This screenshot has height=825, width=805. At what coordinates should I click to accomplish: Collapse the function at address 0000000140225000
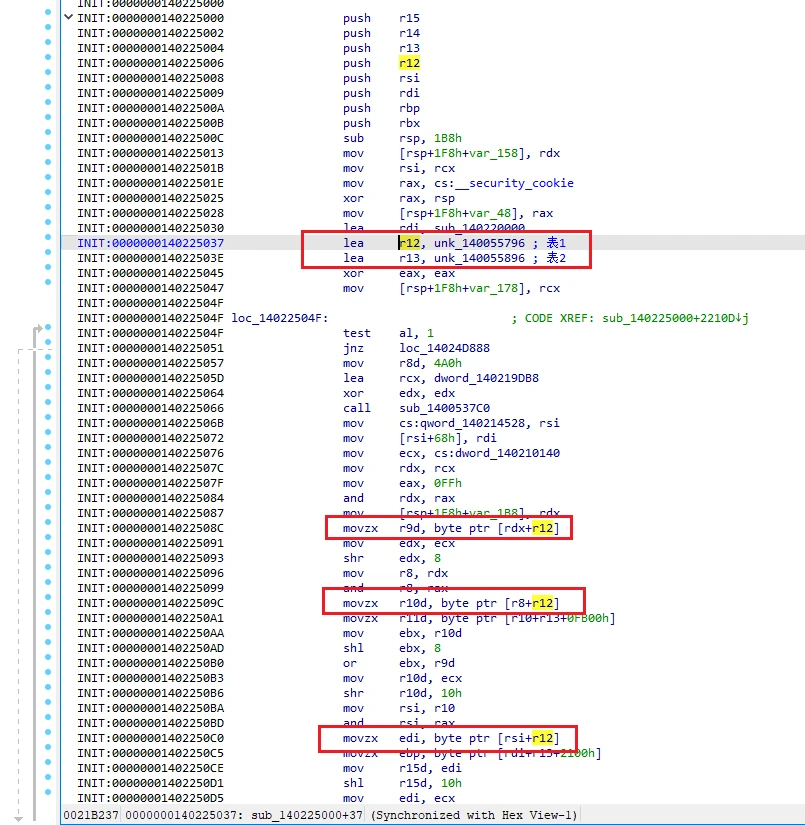pos(68,17)
